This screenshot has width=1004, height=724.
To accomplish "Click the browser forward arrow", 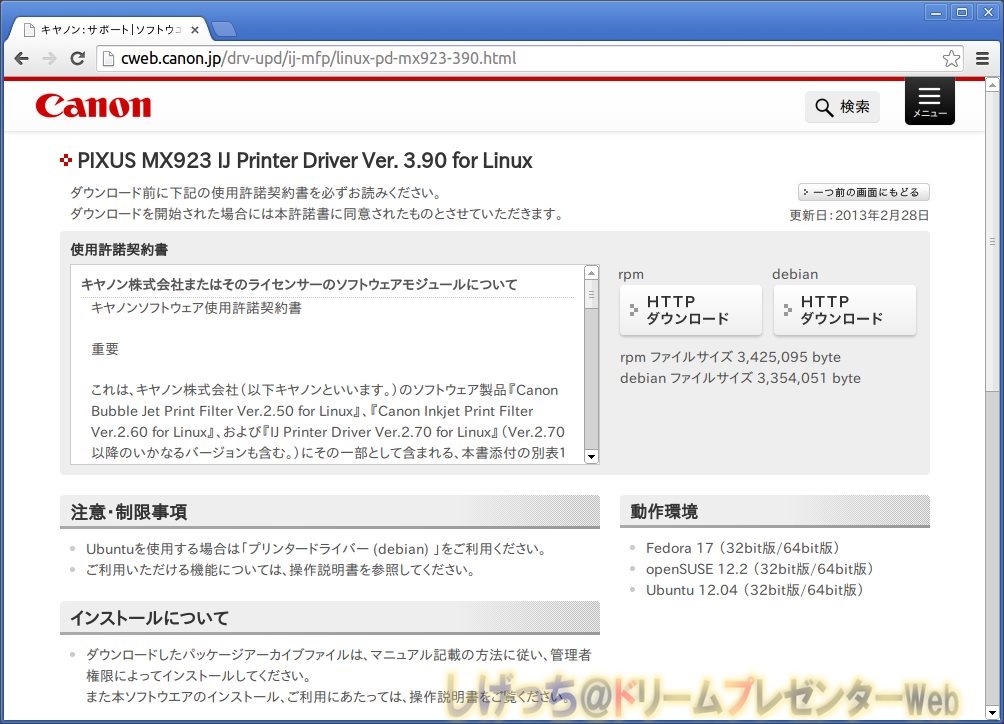I will [x=49, y=58].
